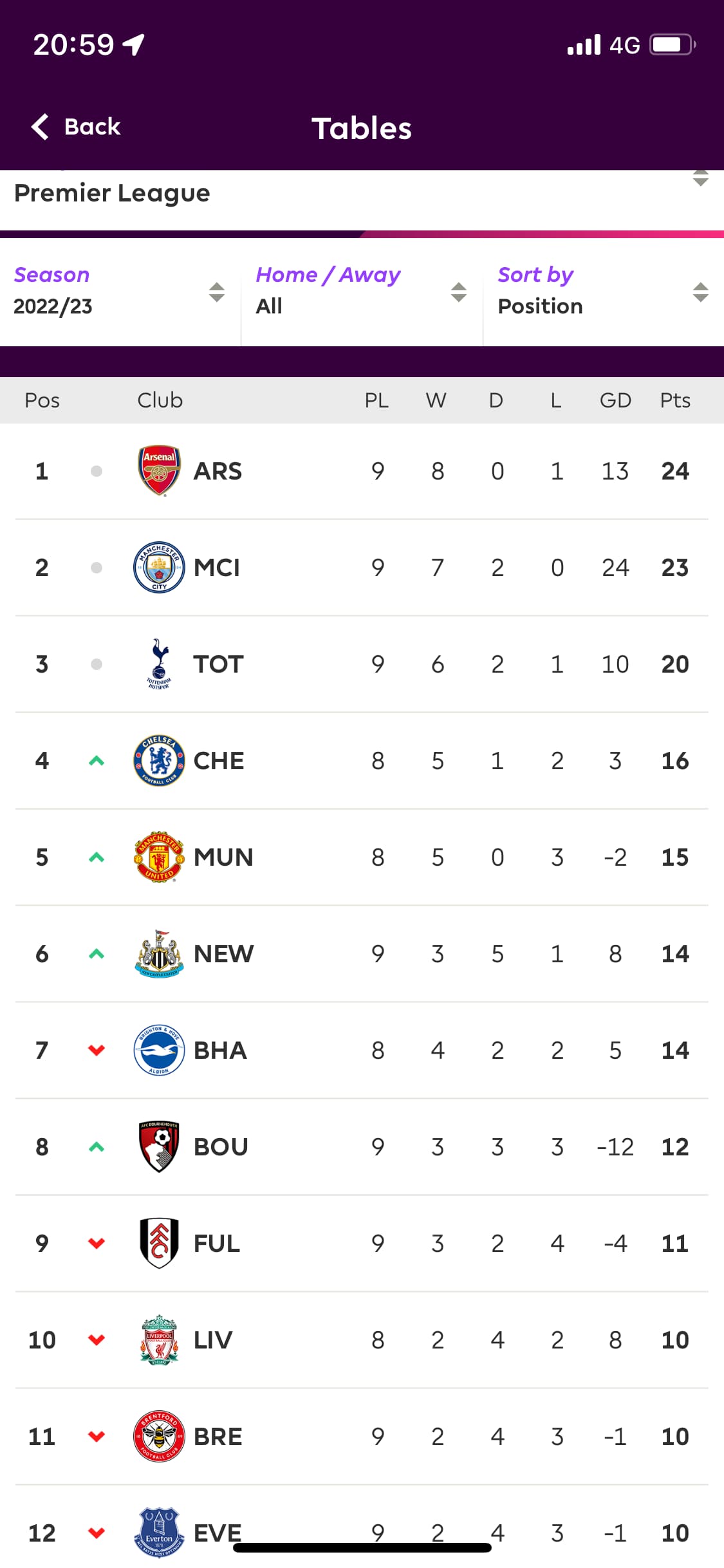Tap the Bournemouth club crest
724x1568 pixels.
coord(159,1146)
